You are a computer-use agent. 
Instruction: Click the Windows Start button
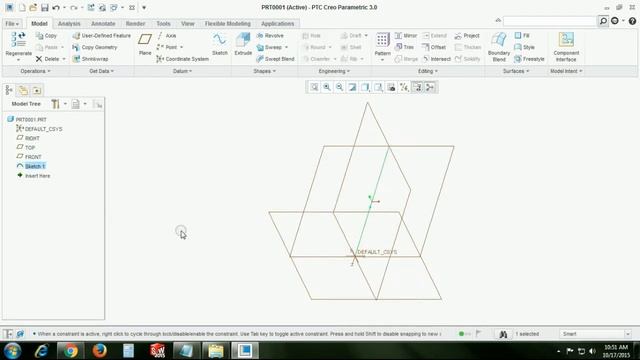[13, 351]
